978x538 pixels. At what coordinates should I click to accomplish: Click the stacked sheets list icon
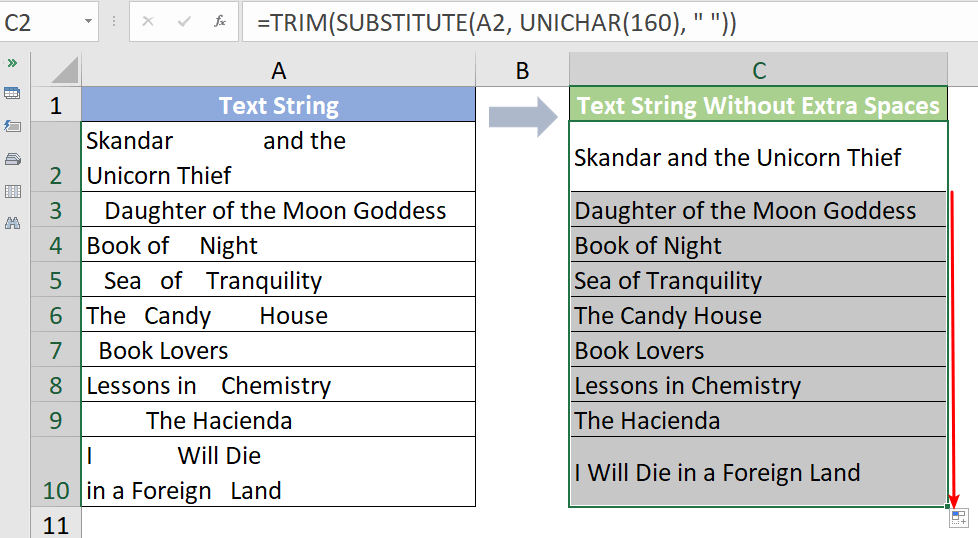click(x=13, y=158)
